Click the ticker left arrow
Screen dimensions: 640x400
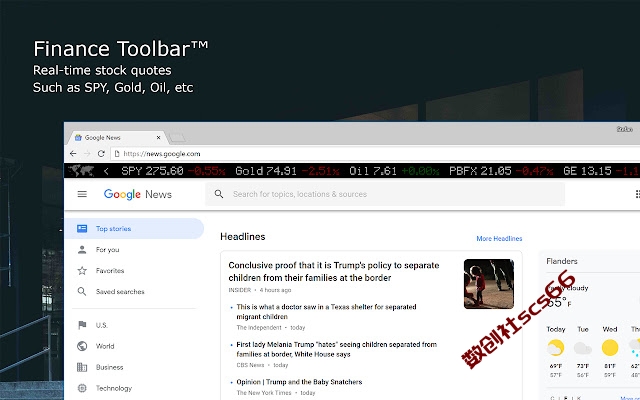tap(106, 171)
